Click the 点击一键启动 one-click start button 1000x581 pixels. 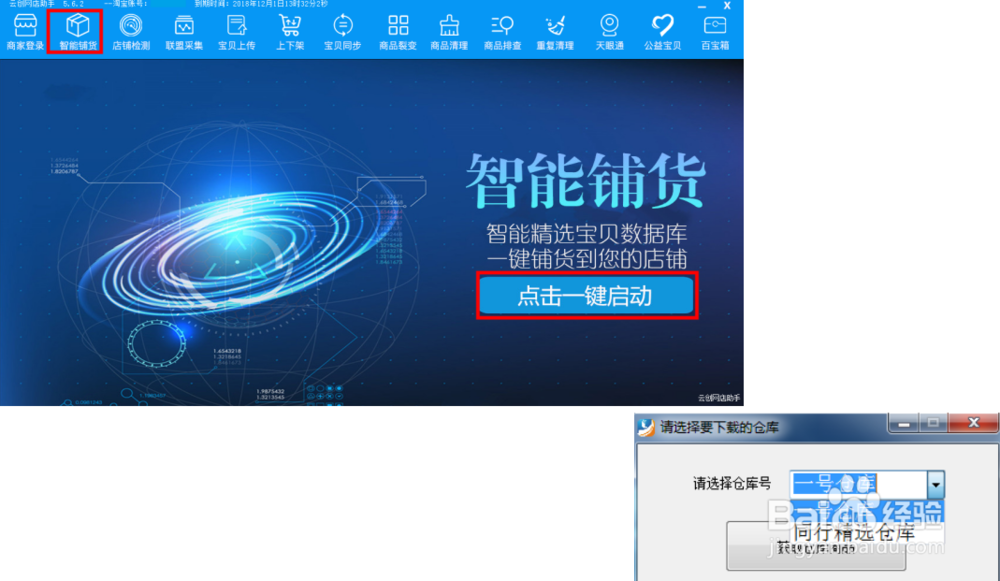(x=586, y=295)
